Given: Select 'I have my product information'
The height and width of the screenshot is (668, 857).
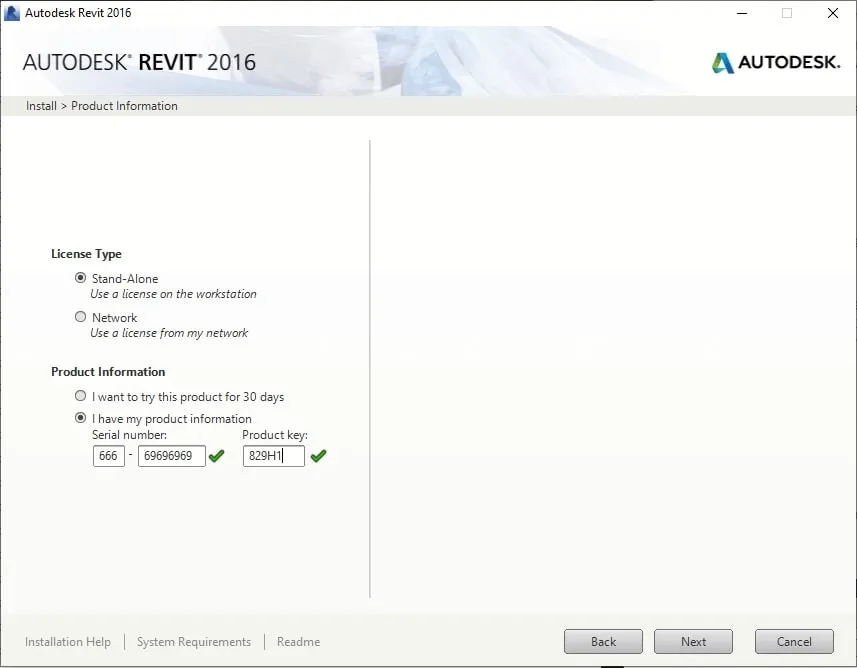Looking at the screenshot, I should [80, 418].
